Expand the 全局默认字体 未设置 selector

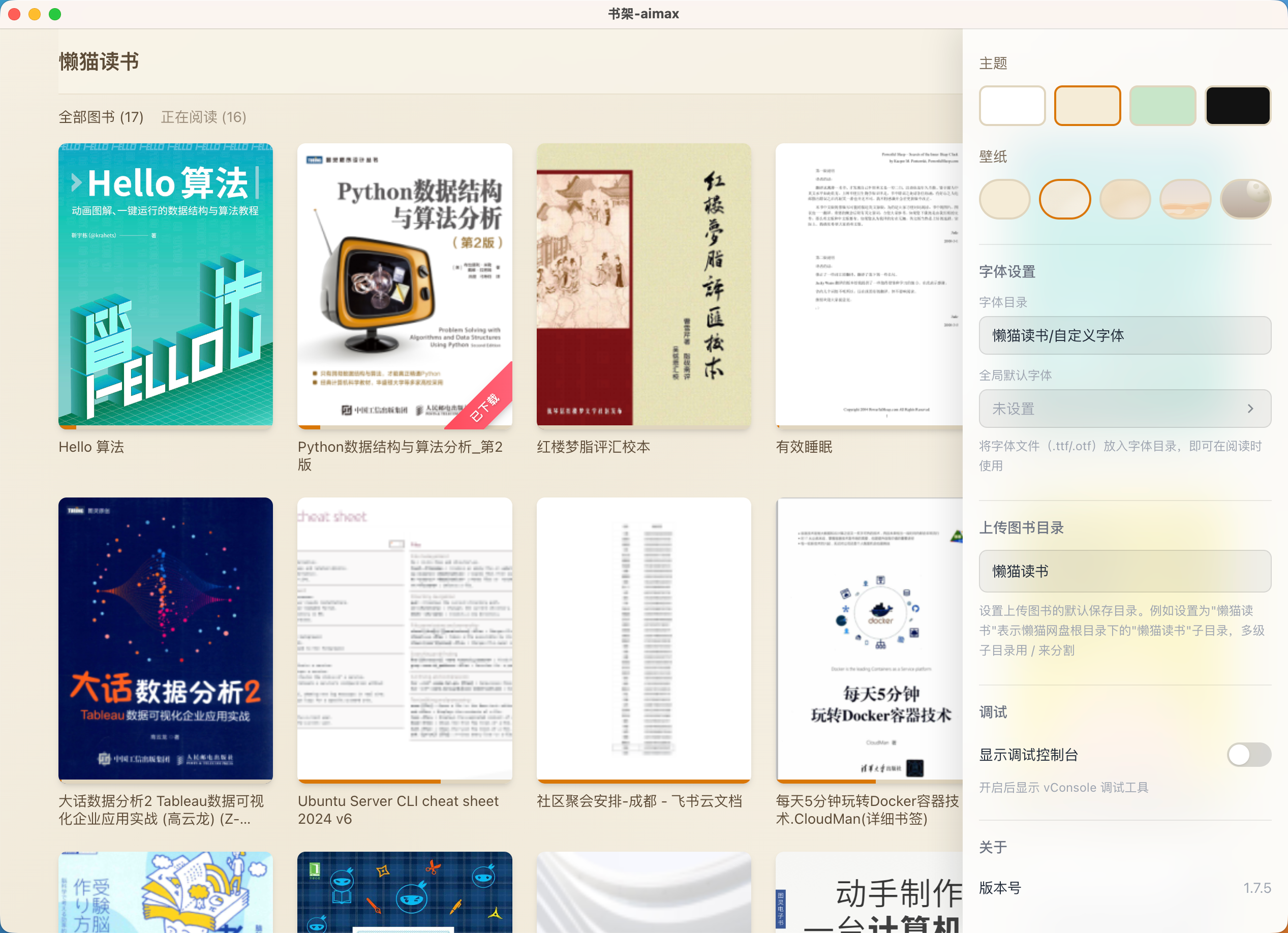pyautogui.click(x=1124, y=408)
